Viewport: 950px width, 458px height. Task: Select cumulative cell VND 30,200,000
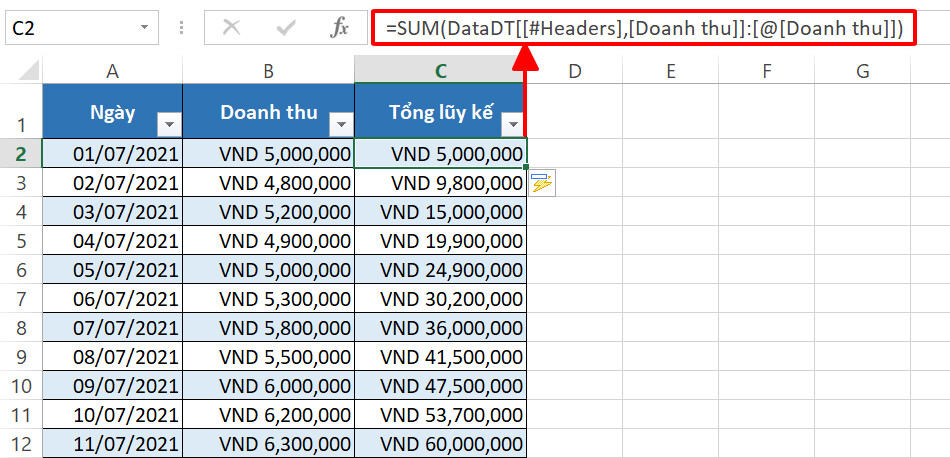point(440,299)
